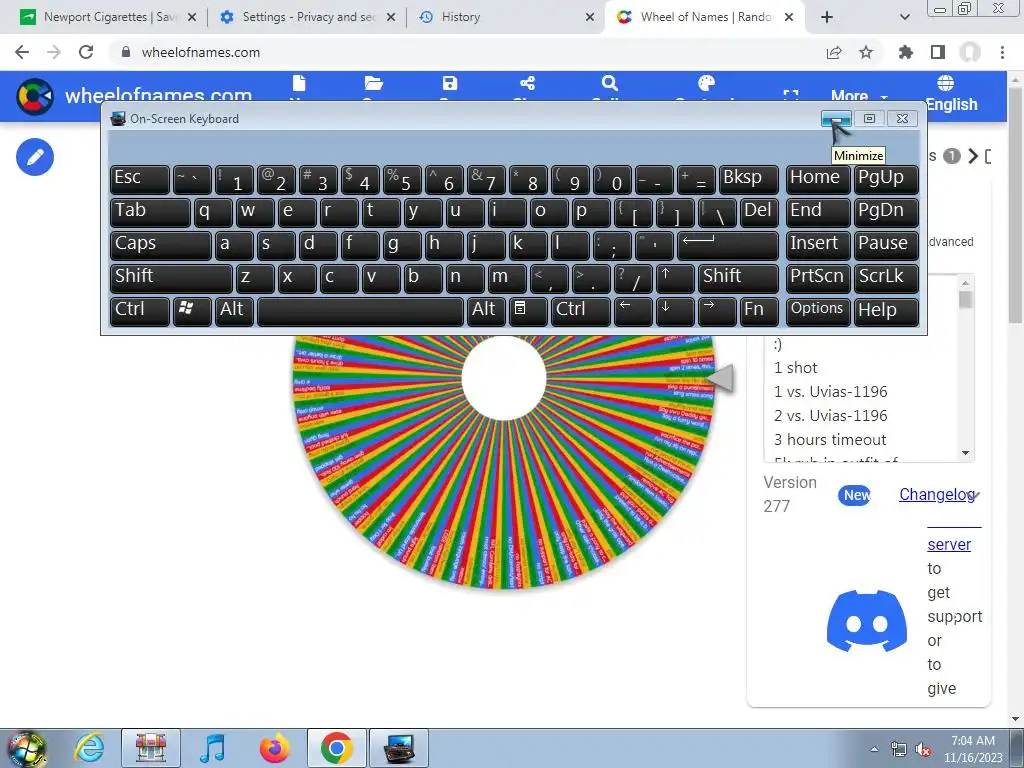The height and width of the screenshot is (768, 1024).
Task: Click the wheel center to spin
Action: click(504, 377)
